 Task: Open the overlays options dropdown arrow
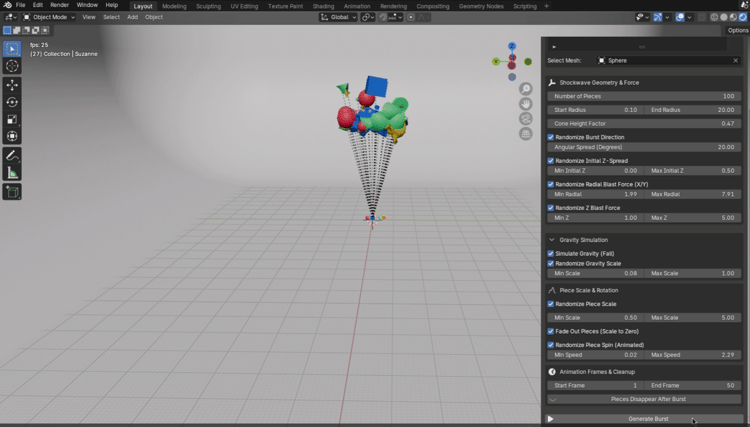click(x=689, y=17)
